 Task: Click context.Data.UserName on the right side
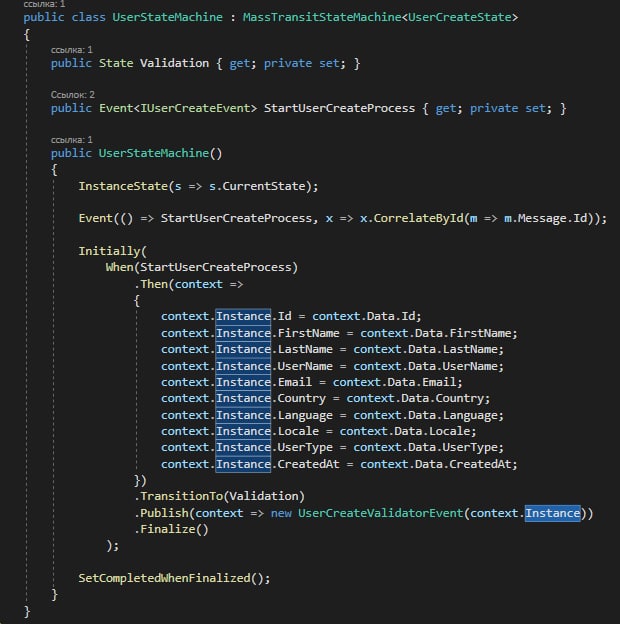click(425, 367)
